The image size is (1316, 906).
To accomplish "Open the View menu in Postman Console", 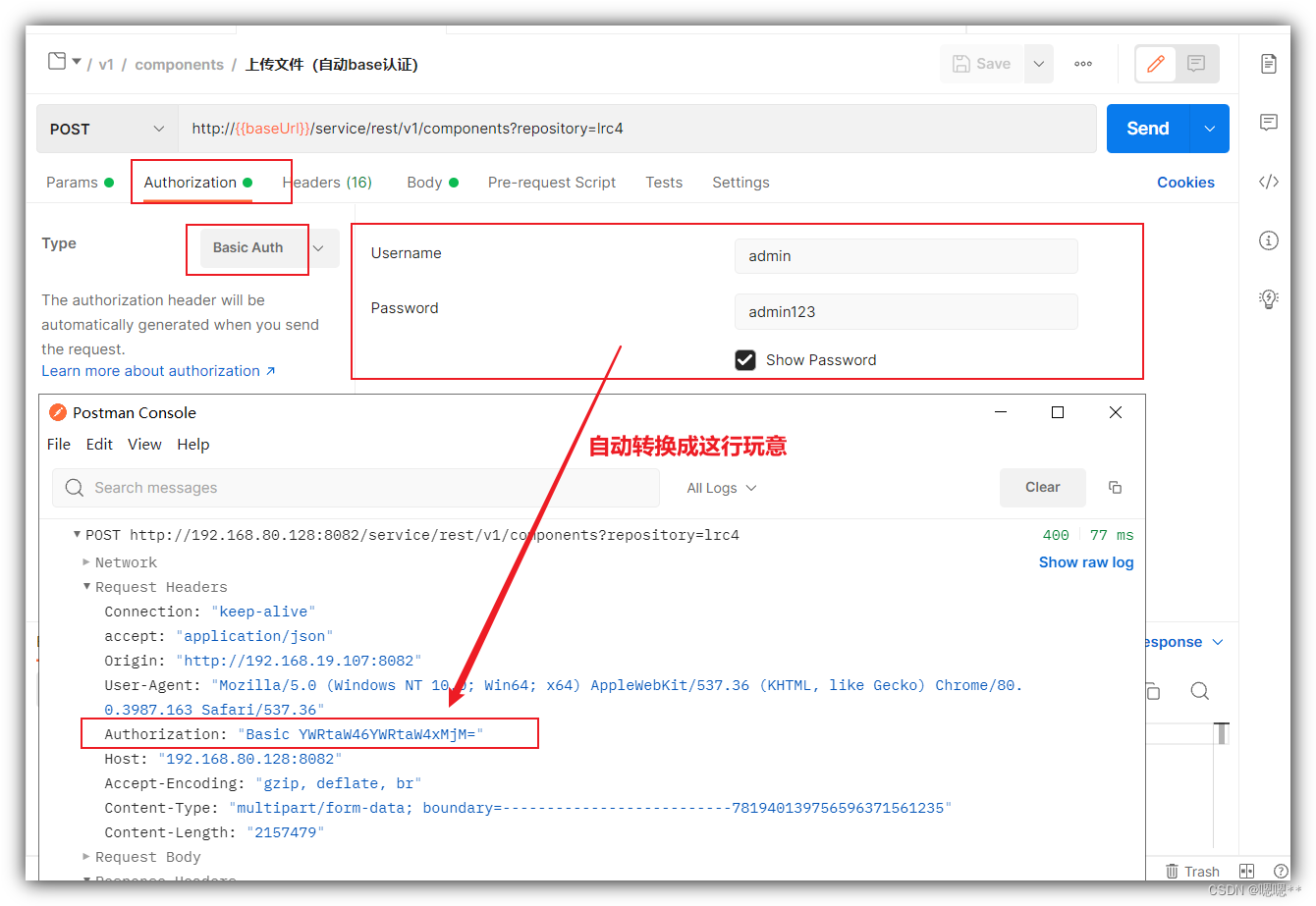I will pos(144,445).
